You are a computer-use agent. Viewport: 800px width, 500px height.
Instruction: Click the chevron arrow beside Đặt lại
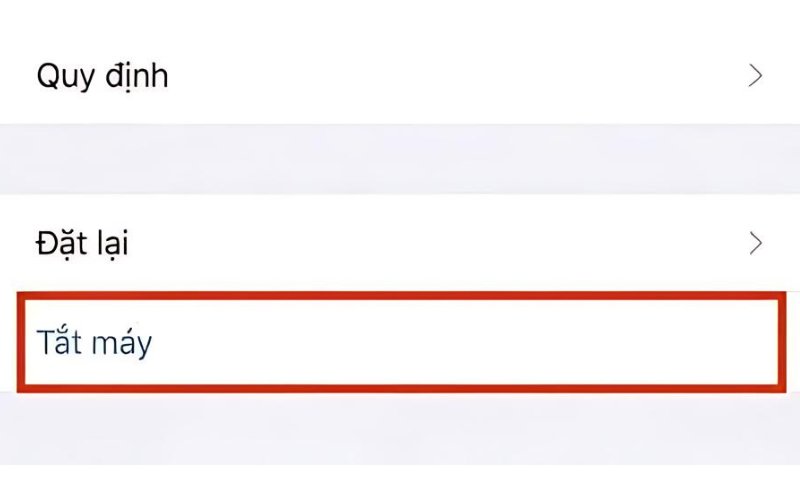pyautogui.click(x=756, y=242)
